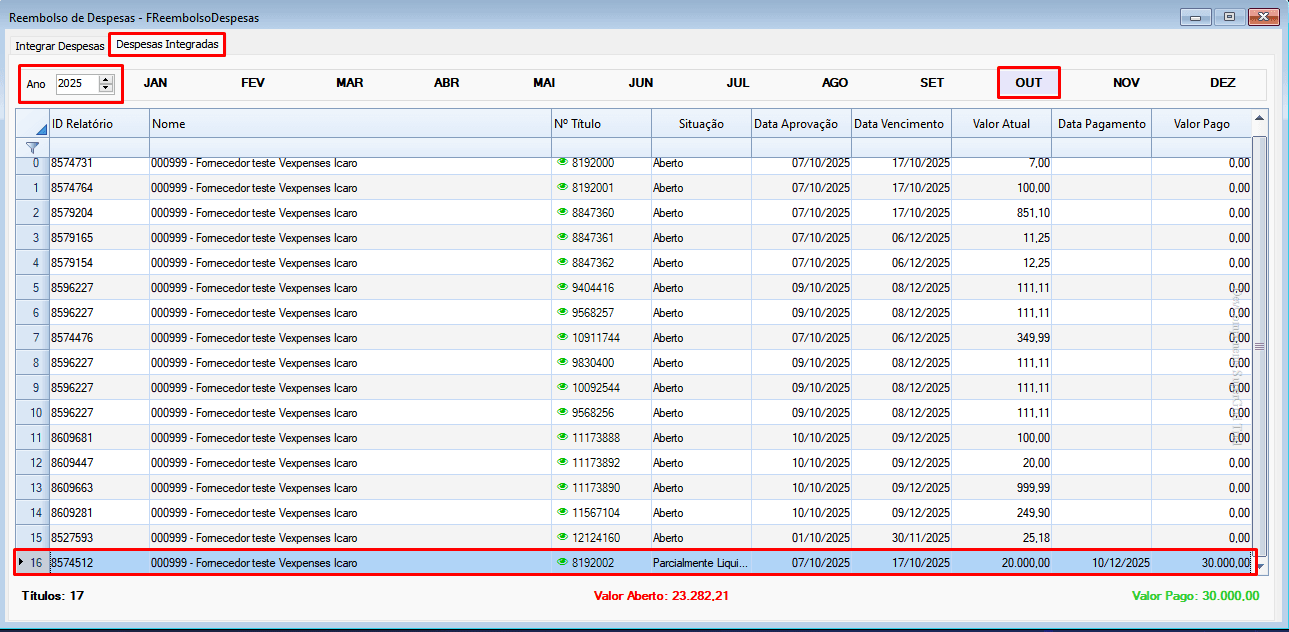This screenshot has width=1289, height=632.
Task: Select eye icon of título 11173888
Action: 561,437
